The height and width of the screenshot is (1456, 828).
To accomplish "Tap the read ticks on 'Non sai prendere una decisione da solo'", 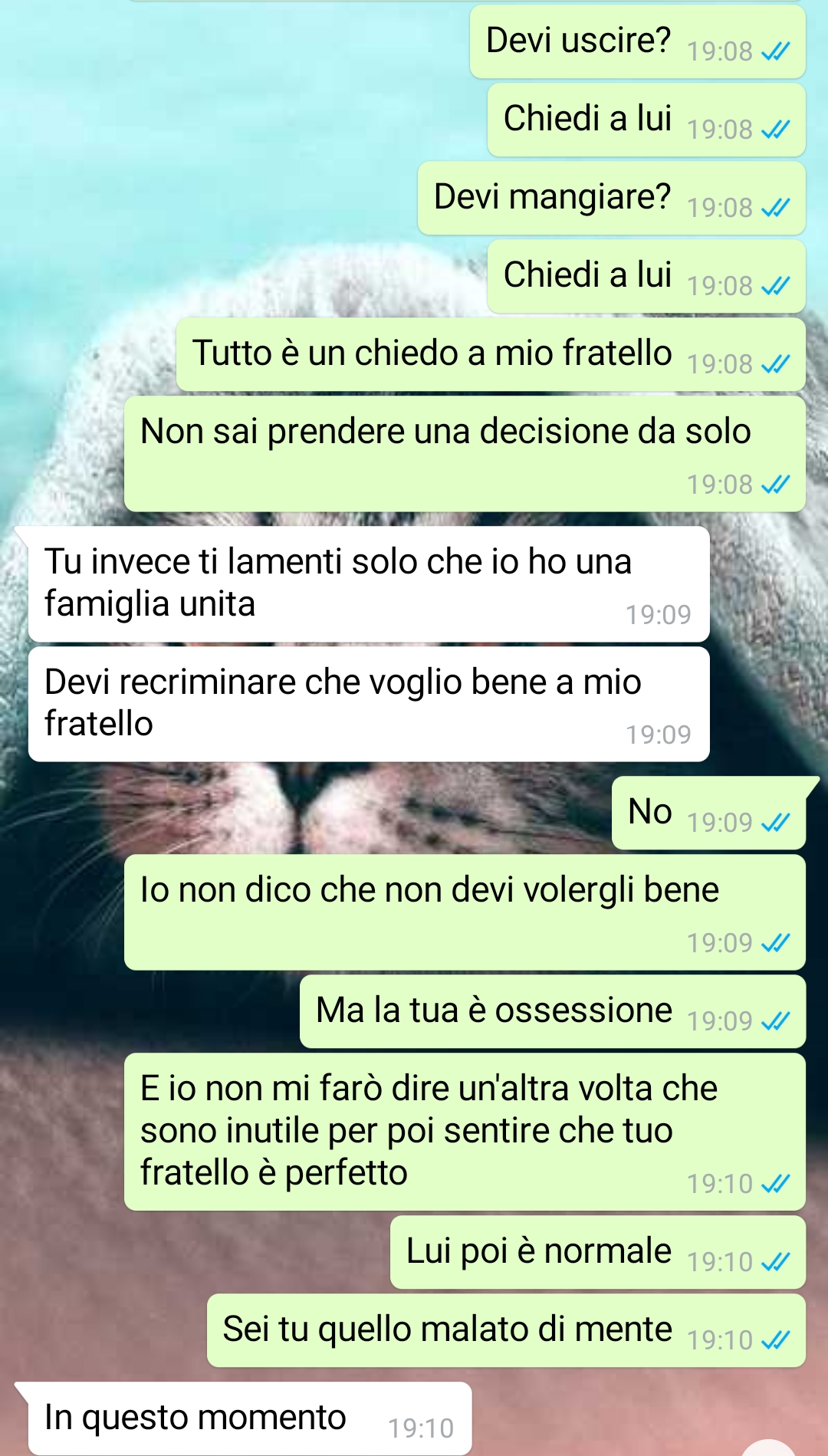I will point(775,485).
